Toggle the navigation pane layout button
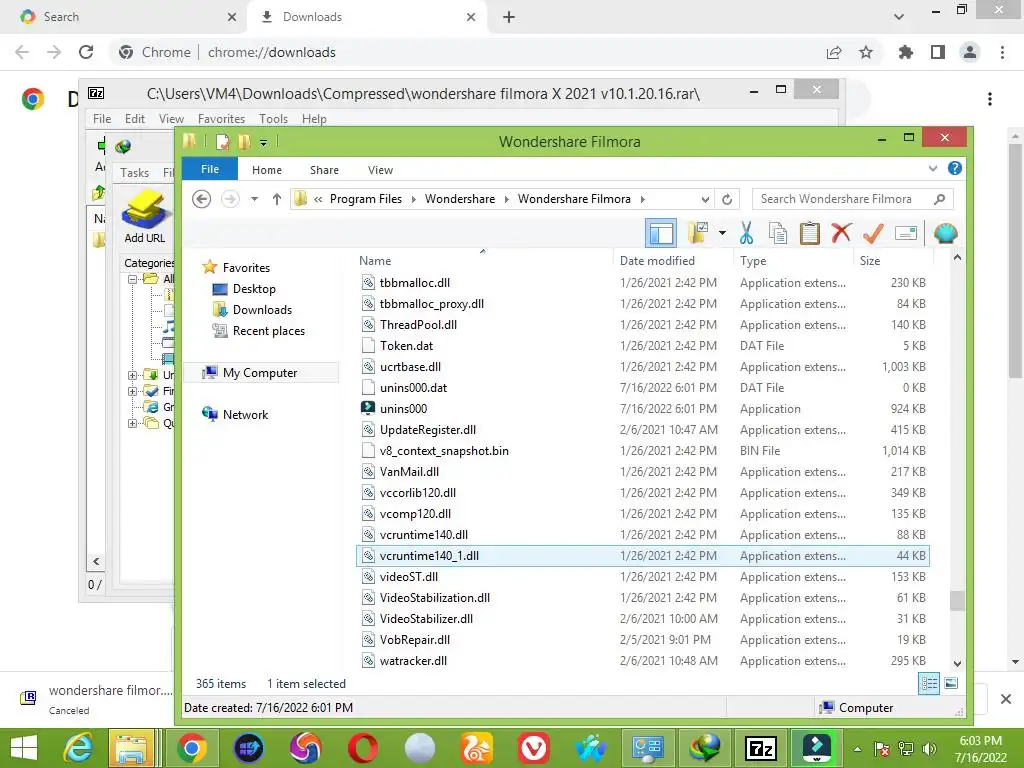 click(661, 233)
